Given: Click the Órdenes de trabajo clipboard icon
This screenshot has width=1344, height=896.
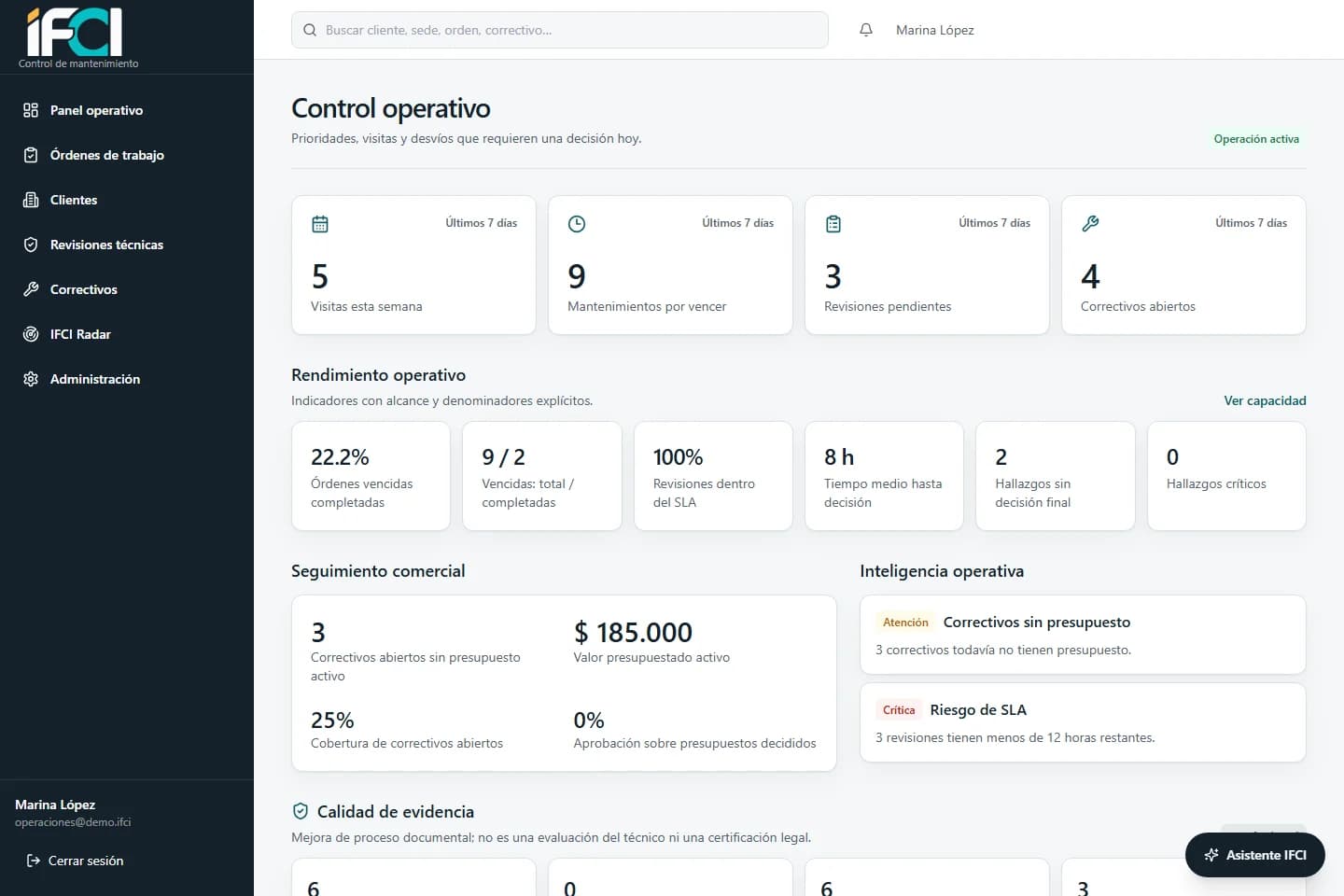Looking at the screenshot, I should (31, 155).
